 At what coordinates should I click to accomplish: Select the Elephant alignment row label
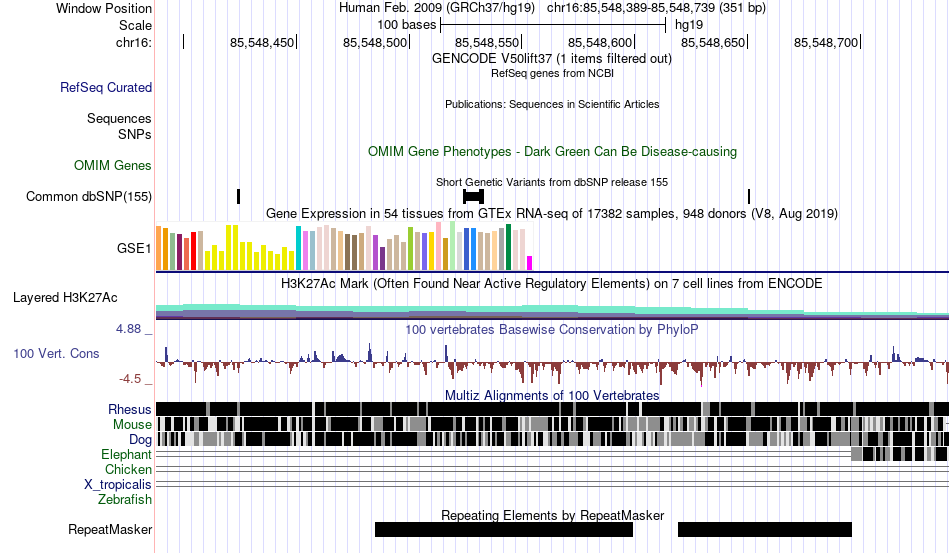pos(127,454)
